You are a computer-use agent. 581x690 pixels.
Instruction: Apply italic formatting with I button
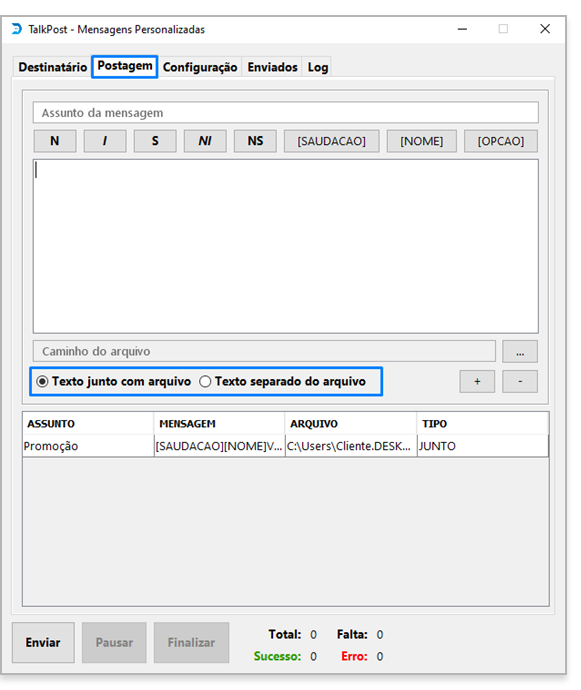[105, 141]
